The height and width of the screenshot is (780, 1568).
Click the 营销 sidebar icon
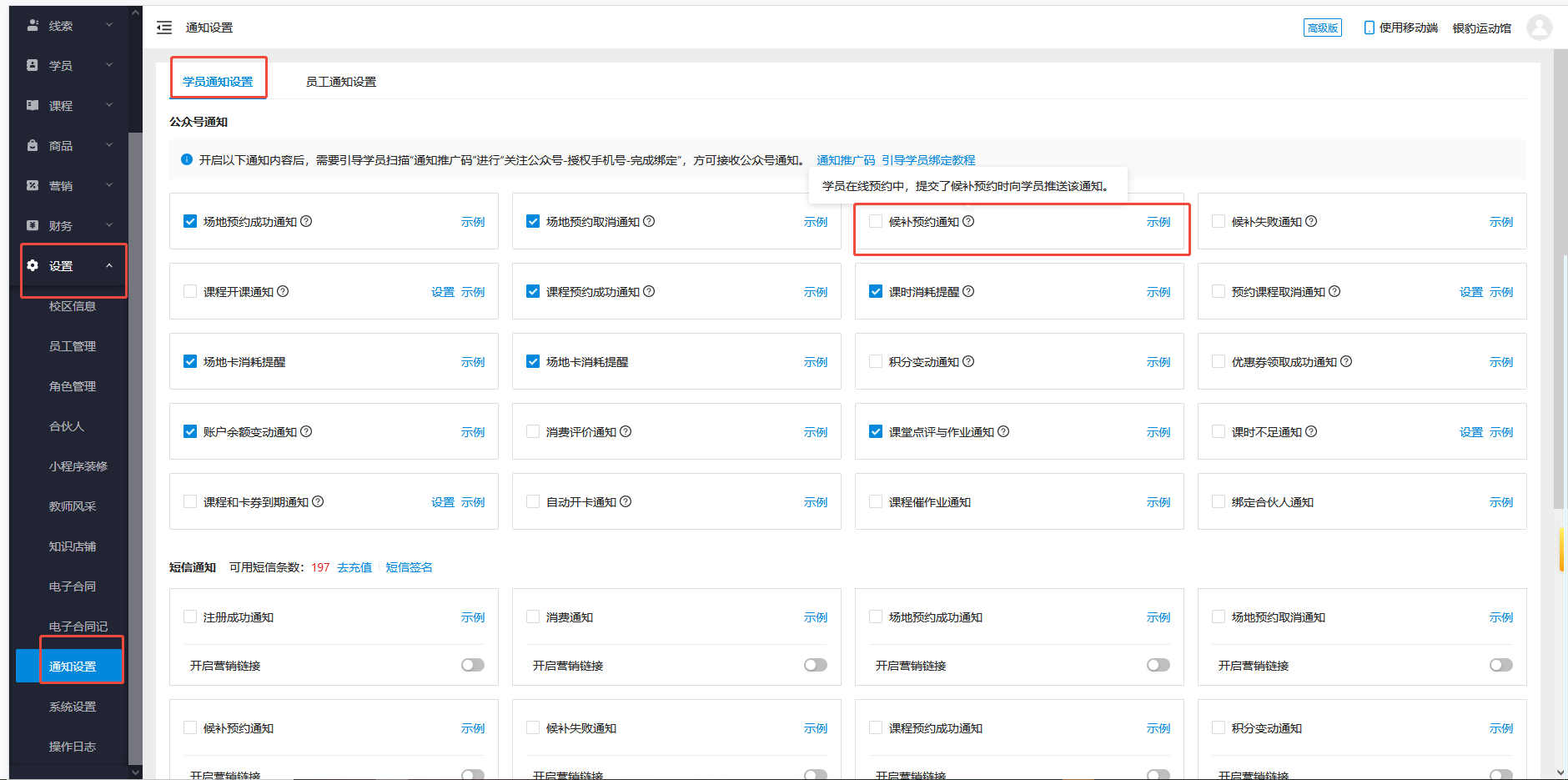tap(33, 185)
